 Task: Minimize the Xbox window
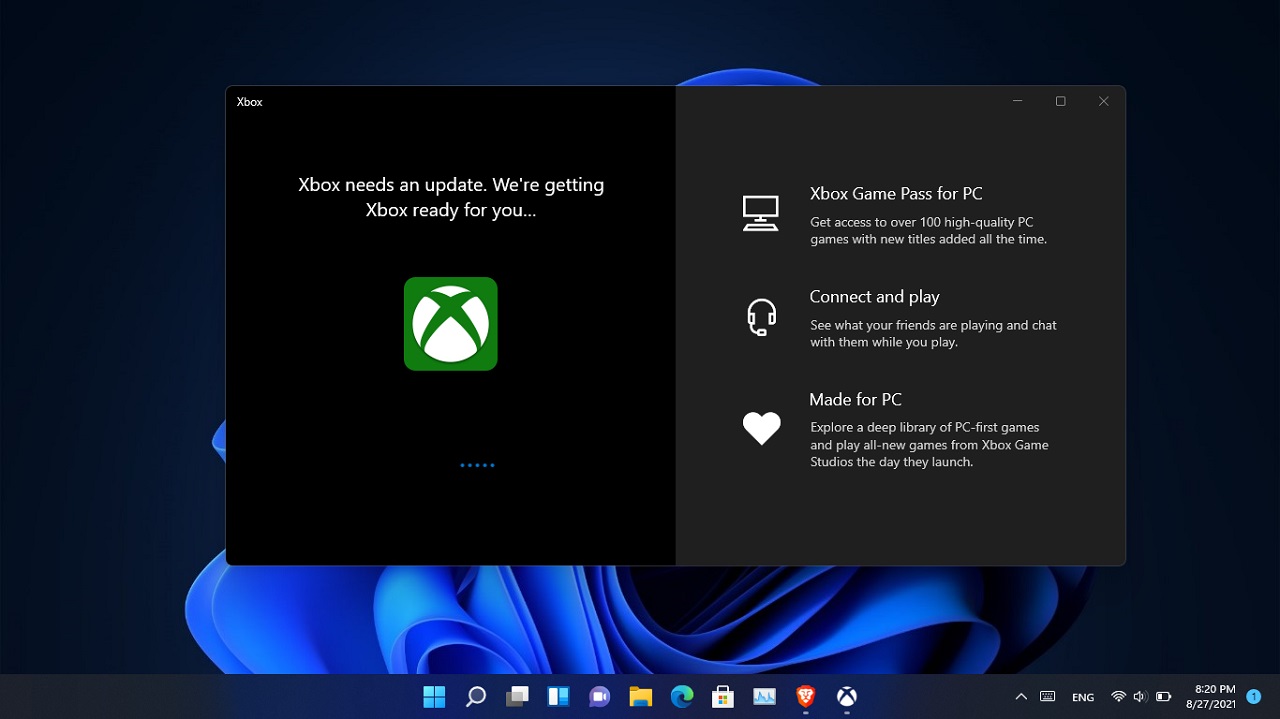pyautogui.click(x=1018, y=101)
